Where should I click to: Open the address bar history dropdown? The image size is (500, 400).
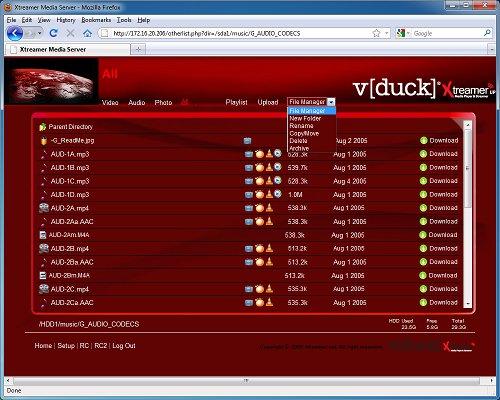(387, 33)
